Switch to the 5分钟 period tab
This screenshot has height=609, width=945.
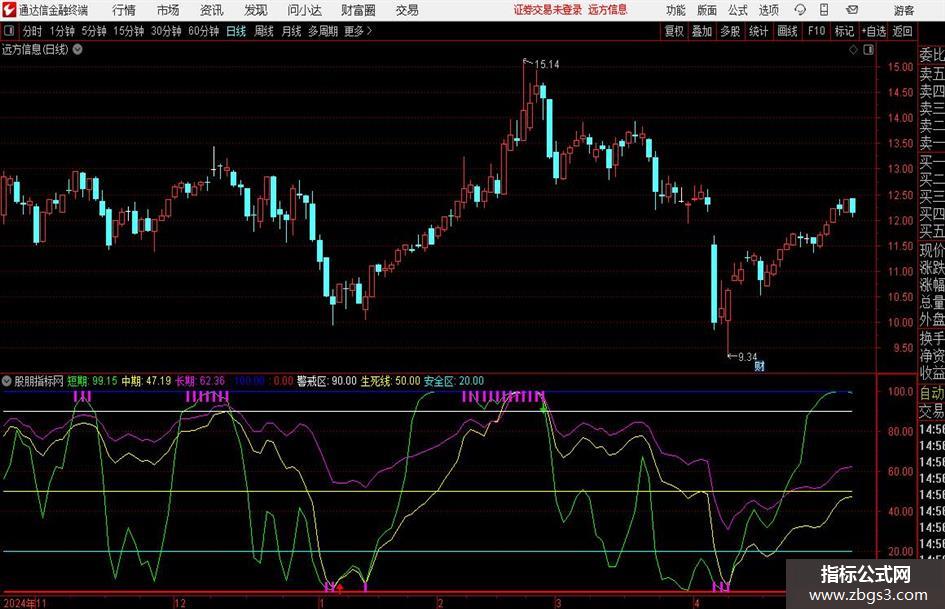(x=94, y=31)
